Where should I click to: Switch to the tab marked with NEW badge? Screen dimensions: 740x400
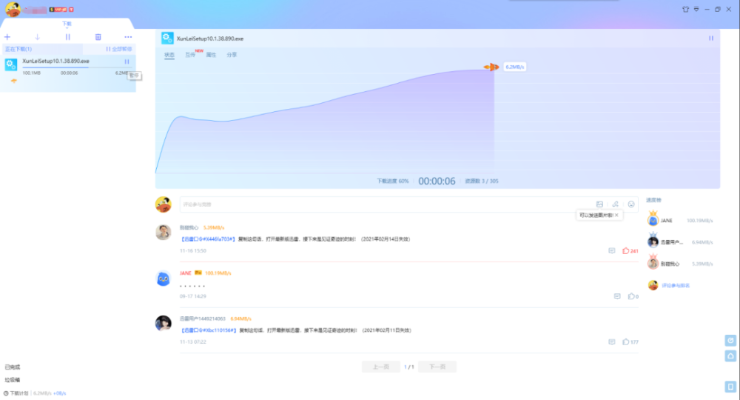pyautogui.click(x=191, y=54)
